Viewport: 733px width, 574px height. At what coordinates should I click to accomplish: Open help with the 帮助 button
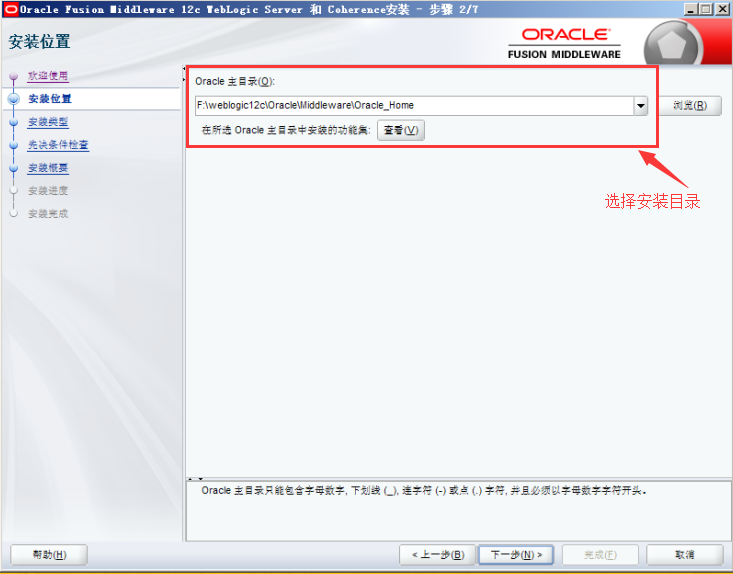click(49, 554)
